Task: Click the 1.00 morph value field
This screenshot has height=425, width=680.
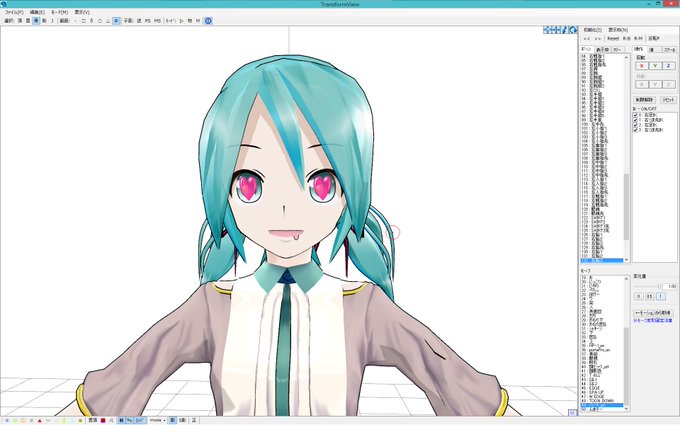Action: click(x=670, y=286)
